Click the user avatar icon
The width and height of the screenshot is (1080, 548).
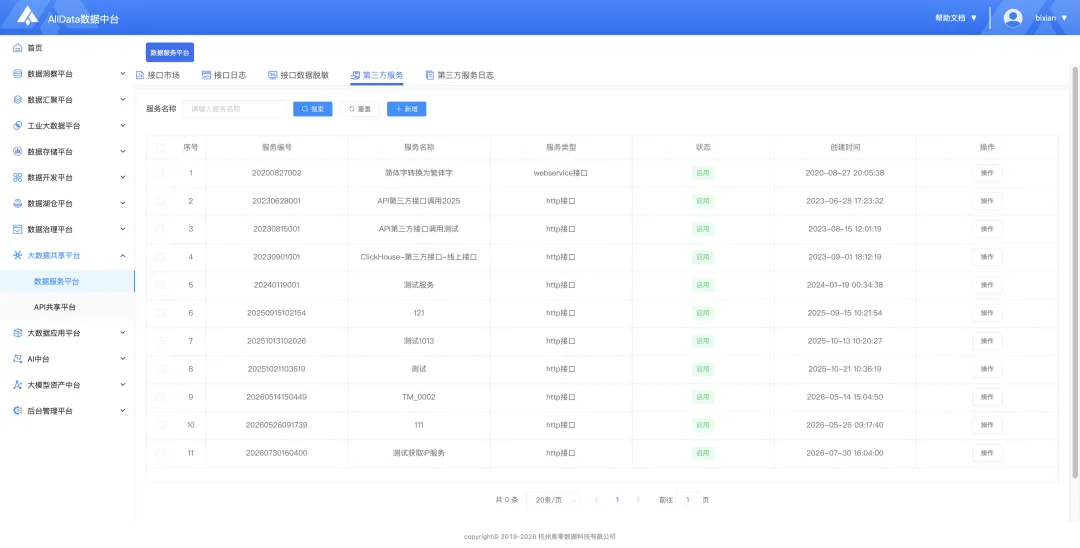[1013, 18]
